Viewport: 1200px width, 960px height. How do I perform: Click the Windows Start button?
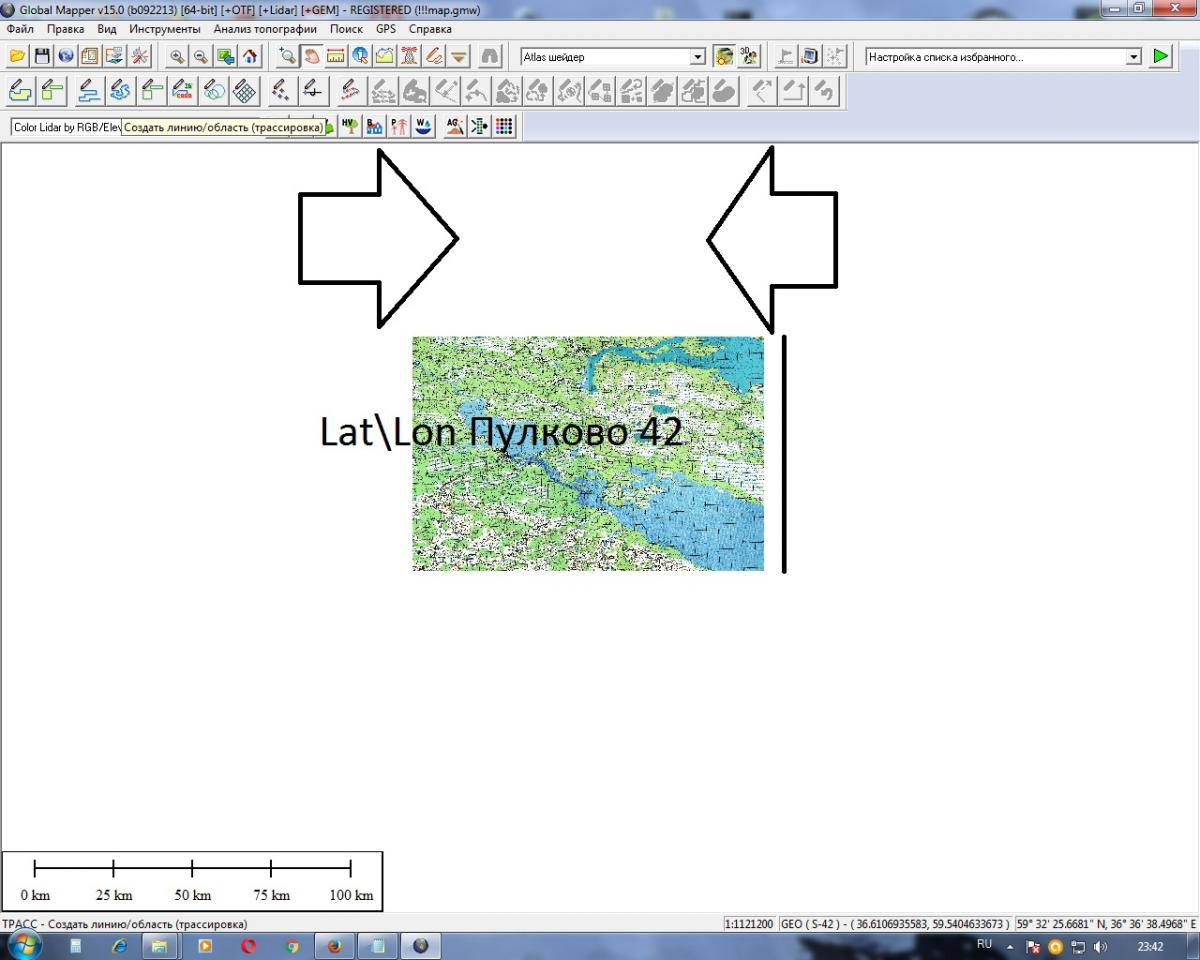(x=23, y=945)
